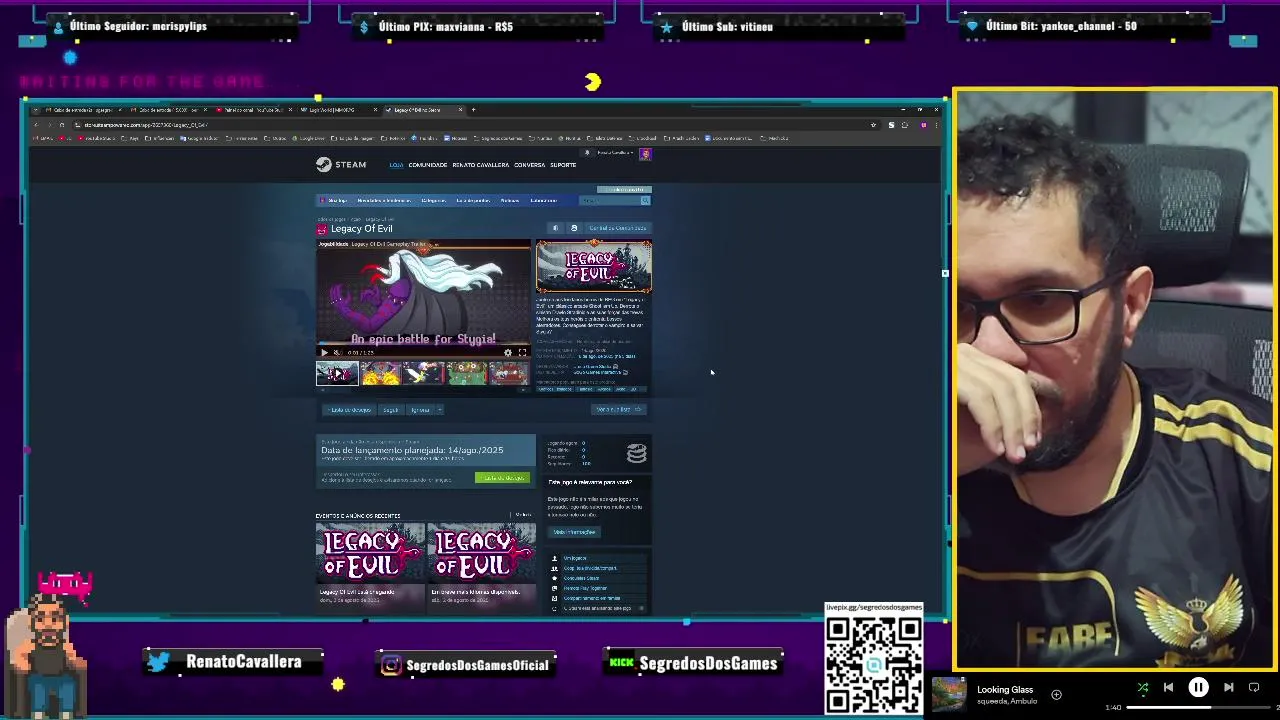This screenshot has width=1280, height=720.
Task: Click the browser address bar
Action: 470,125
